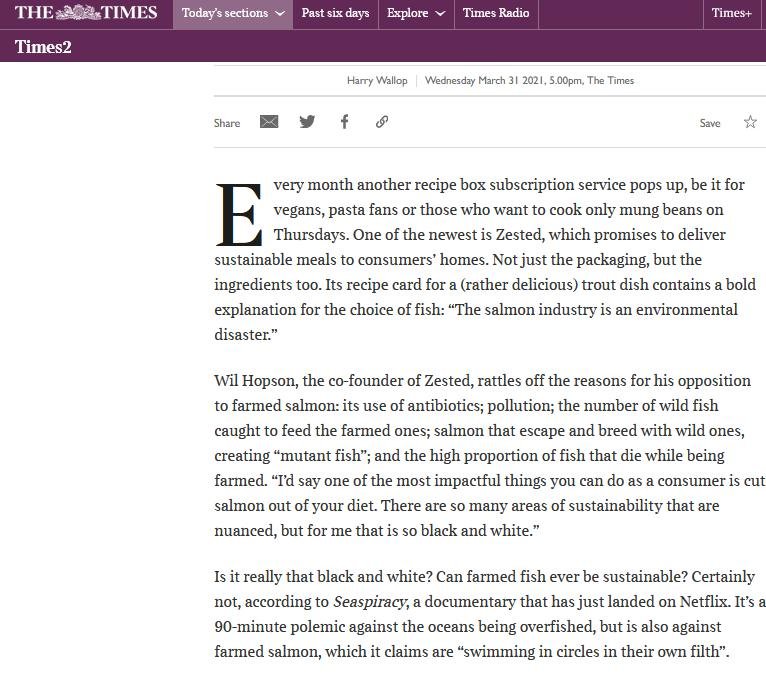Share the article on Facebook
The width and height of the screenshot is (766, 682).
click(x=344, y=122)
